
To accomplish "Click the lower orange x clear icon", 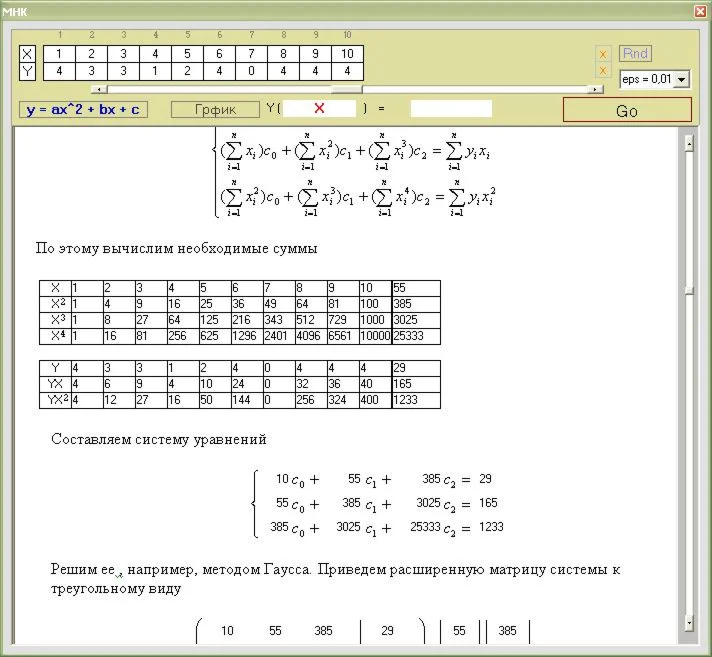I will click(603, 71).
